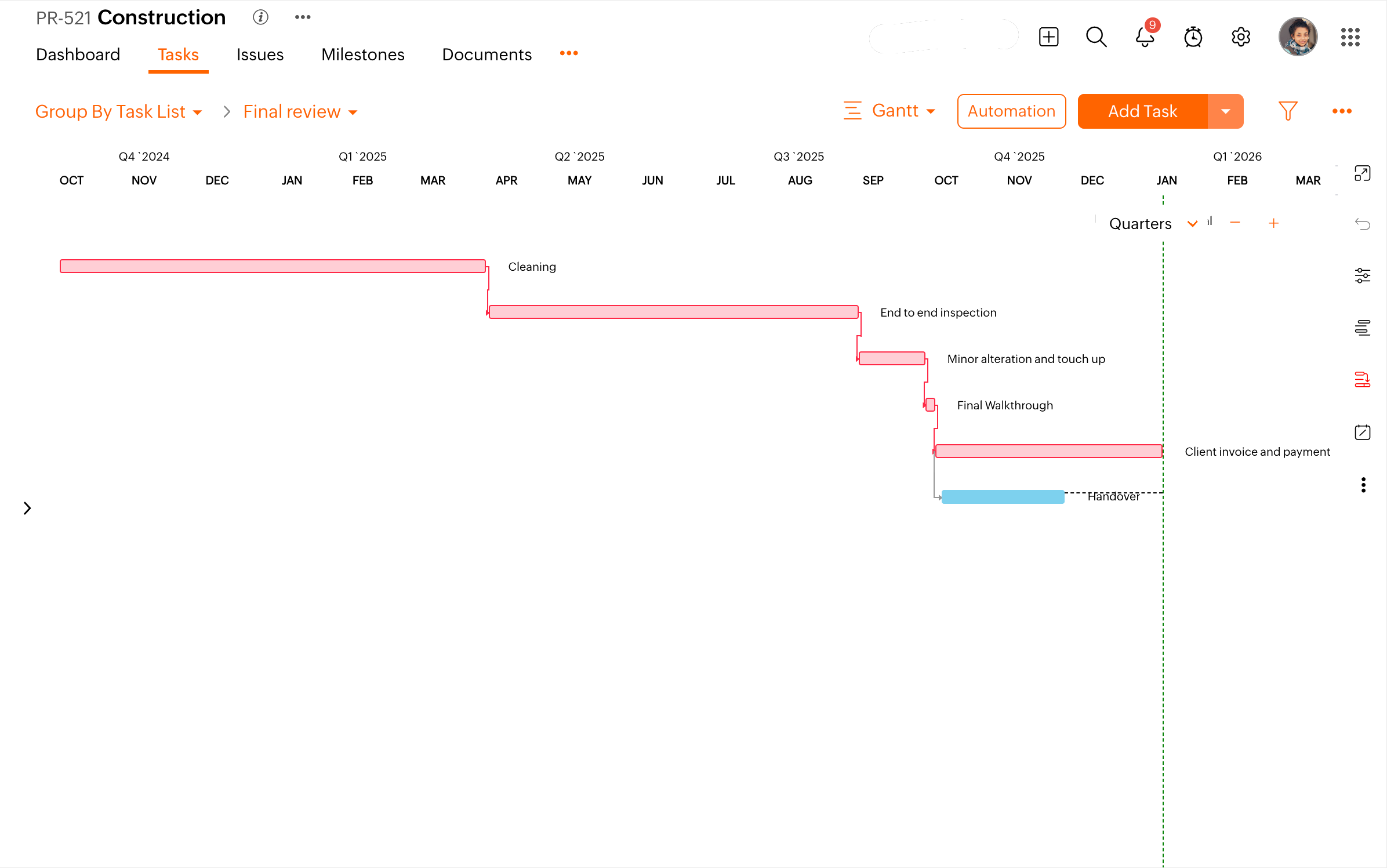Click the undo arrow icon

coord(1362,224)
